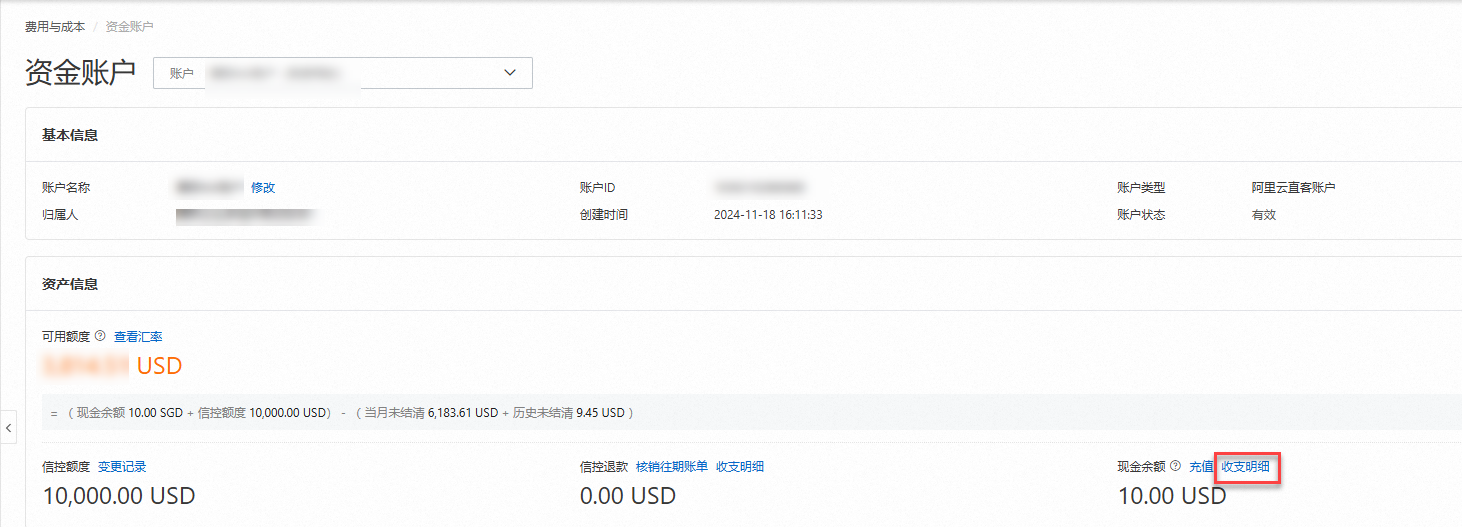
Task: Click the 0.00 USD refund amount
Action: click(x=628, y=495)
